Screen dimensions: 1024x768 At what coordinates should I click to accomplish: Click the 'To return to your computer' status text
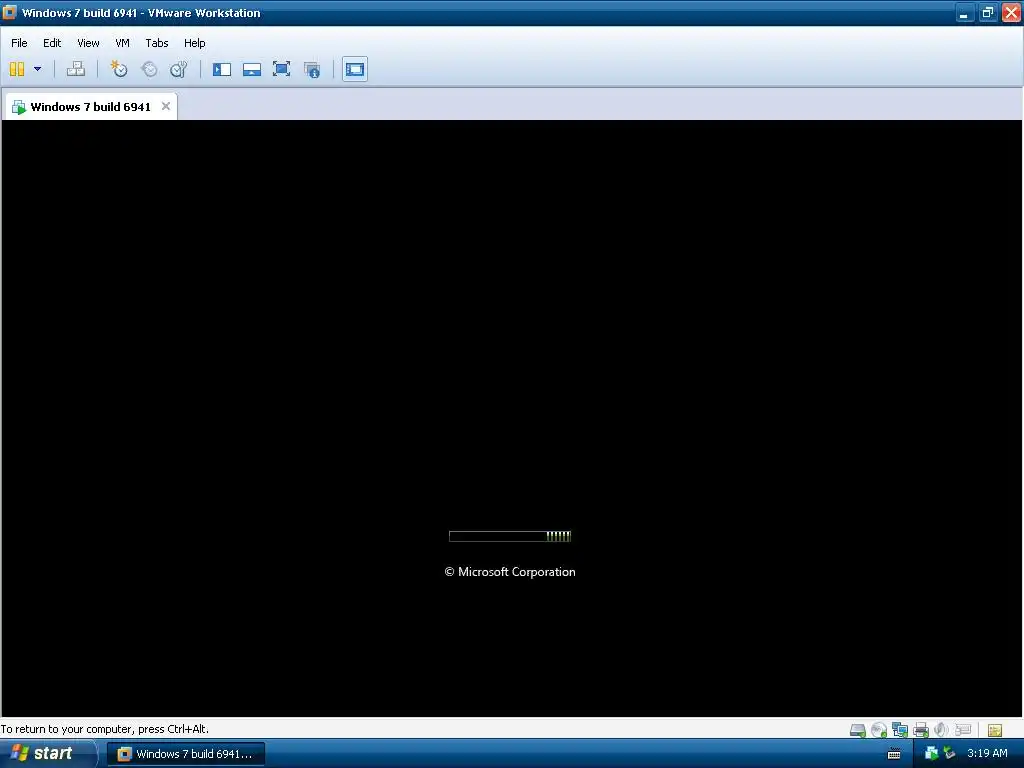pyautogui.click(x=104, y=729)
